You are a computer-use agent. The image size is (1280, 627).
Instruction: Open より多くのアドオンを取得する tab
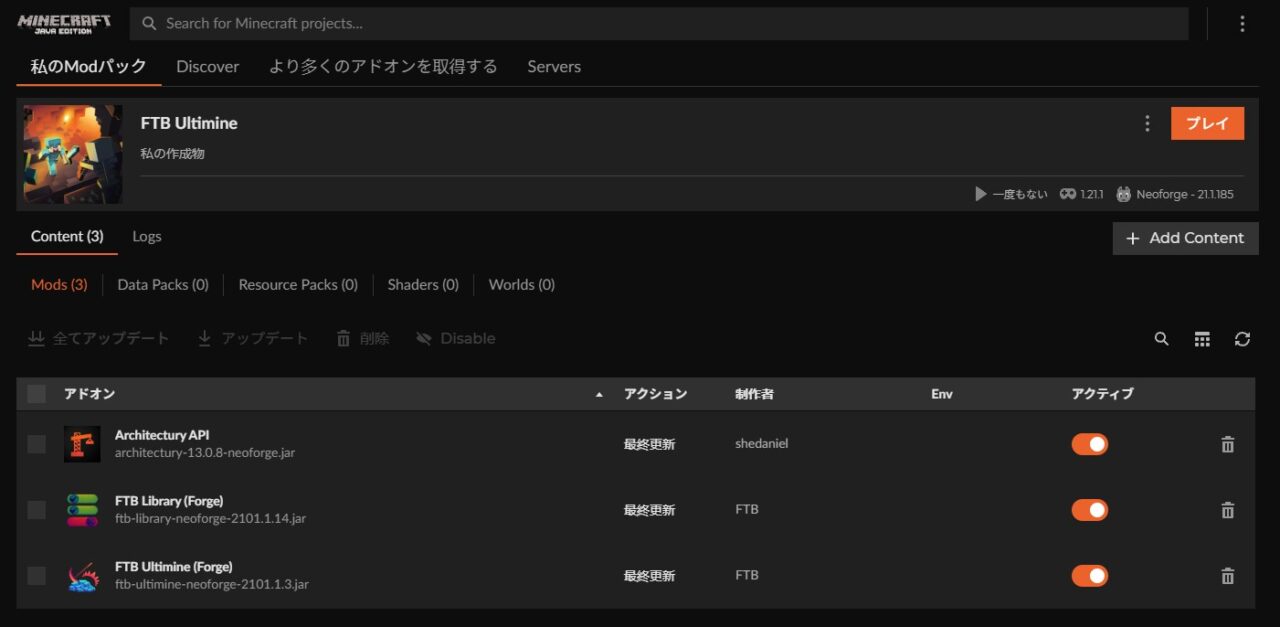coord(383,67)
